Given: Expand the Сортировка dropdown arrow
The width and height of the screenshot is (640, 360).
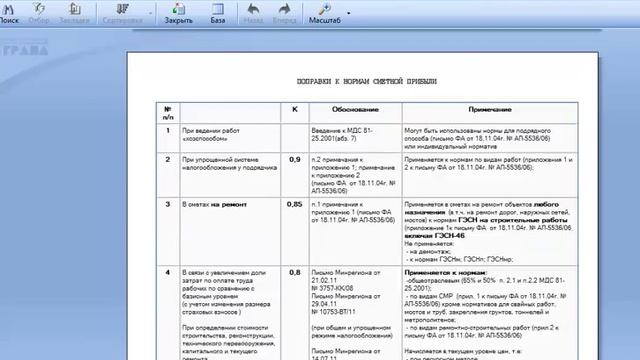Looking at the screenshot, I should point(151,13).
